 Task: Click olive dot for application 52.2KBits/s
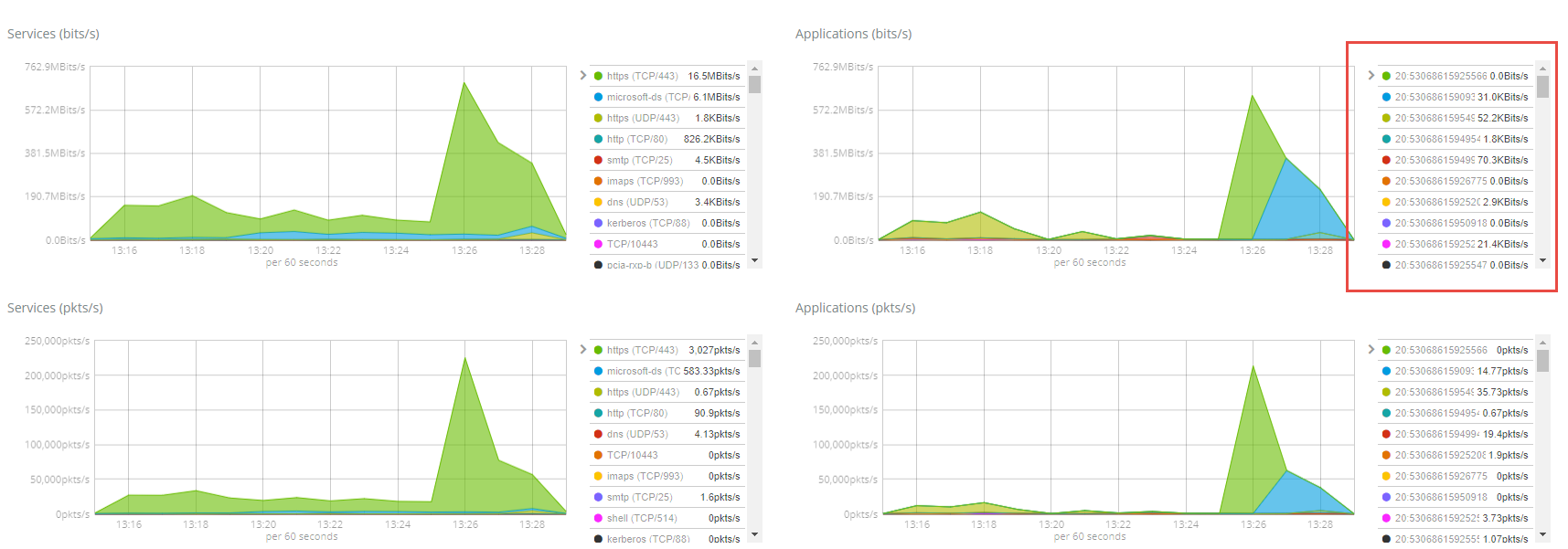1386,118
